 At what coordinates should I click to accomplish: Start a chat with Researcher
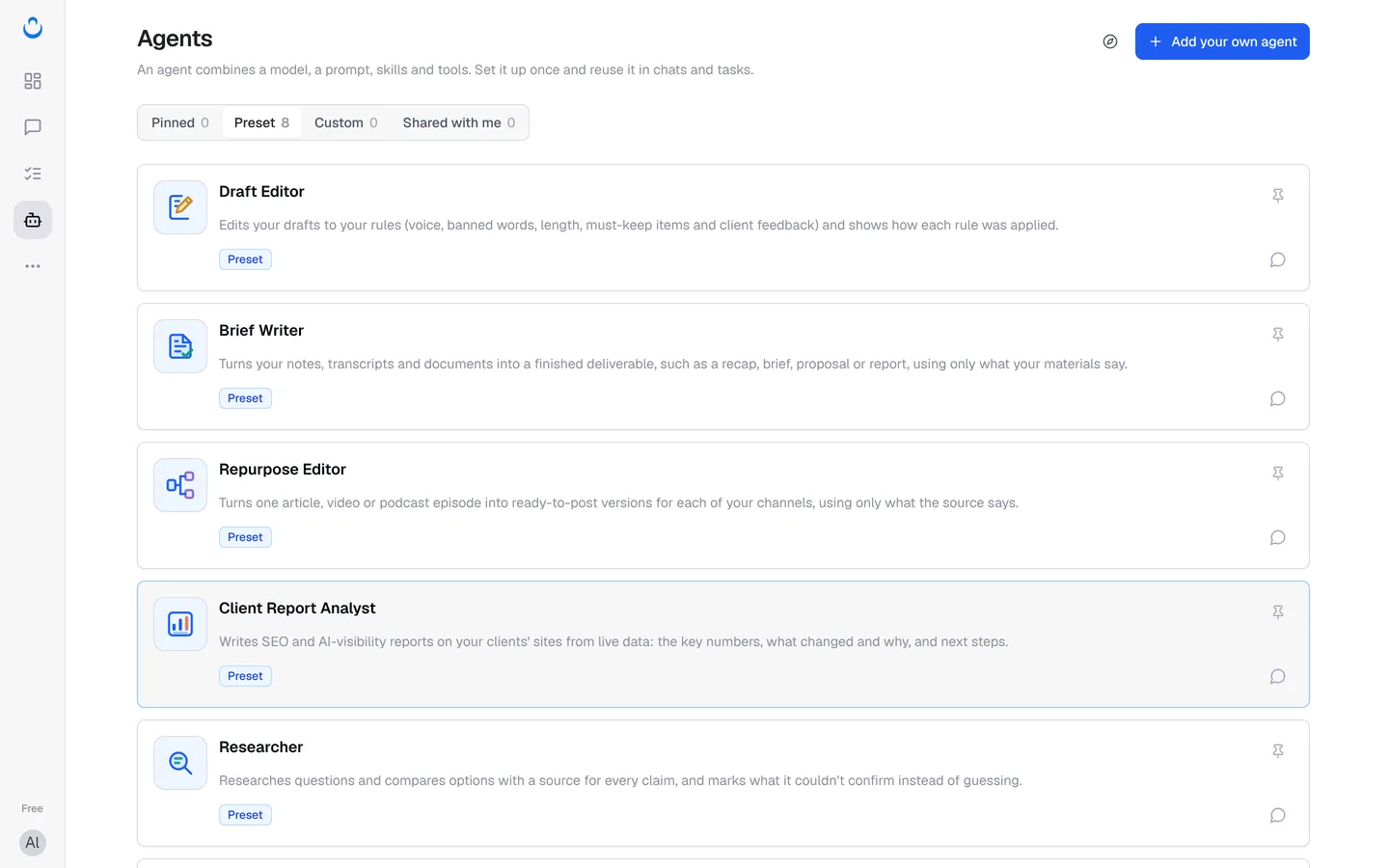tap(1278, 815)
